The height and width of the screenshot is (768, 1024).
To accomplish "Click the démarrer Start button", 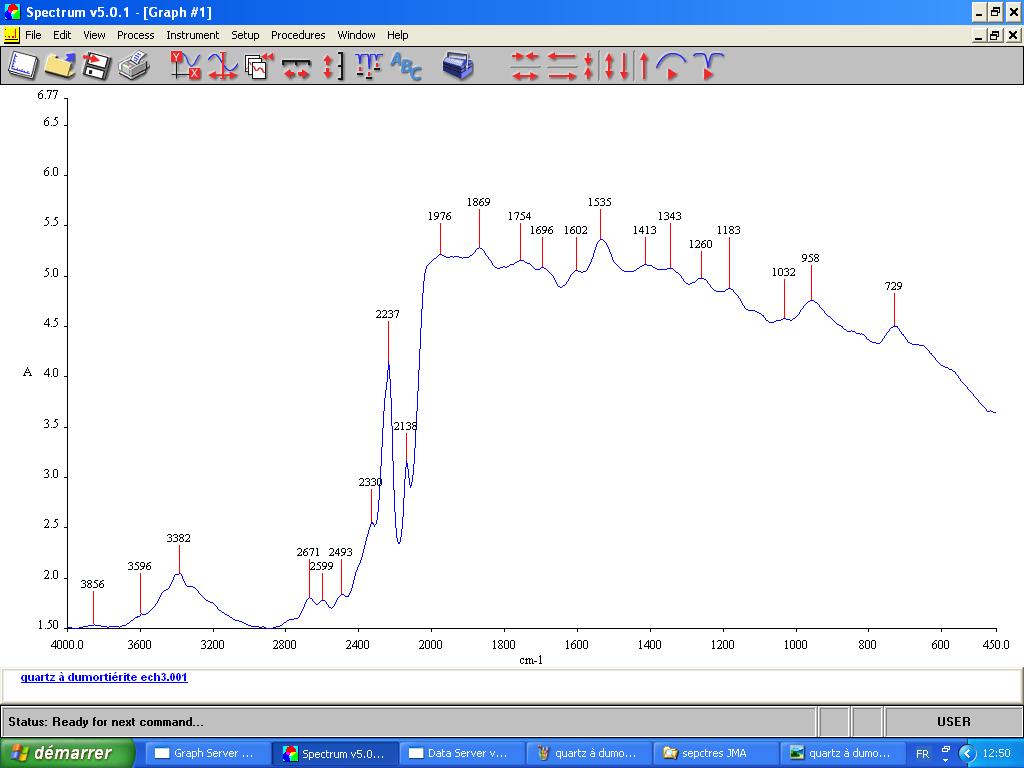I will (68, 753).
